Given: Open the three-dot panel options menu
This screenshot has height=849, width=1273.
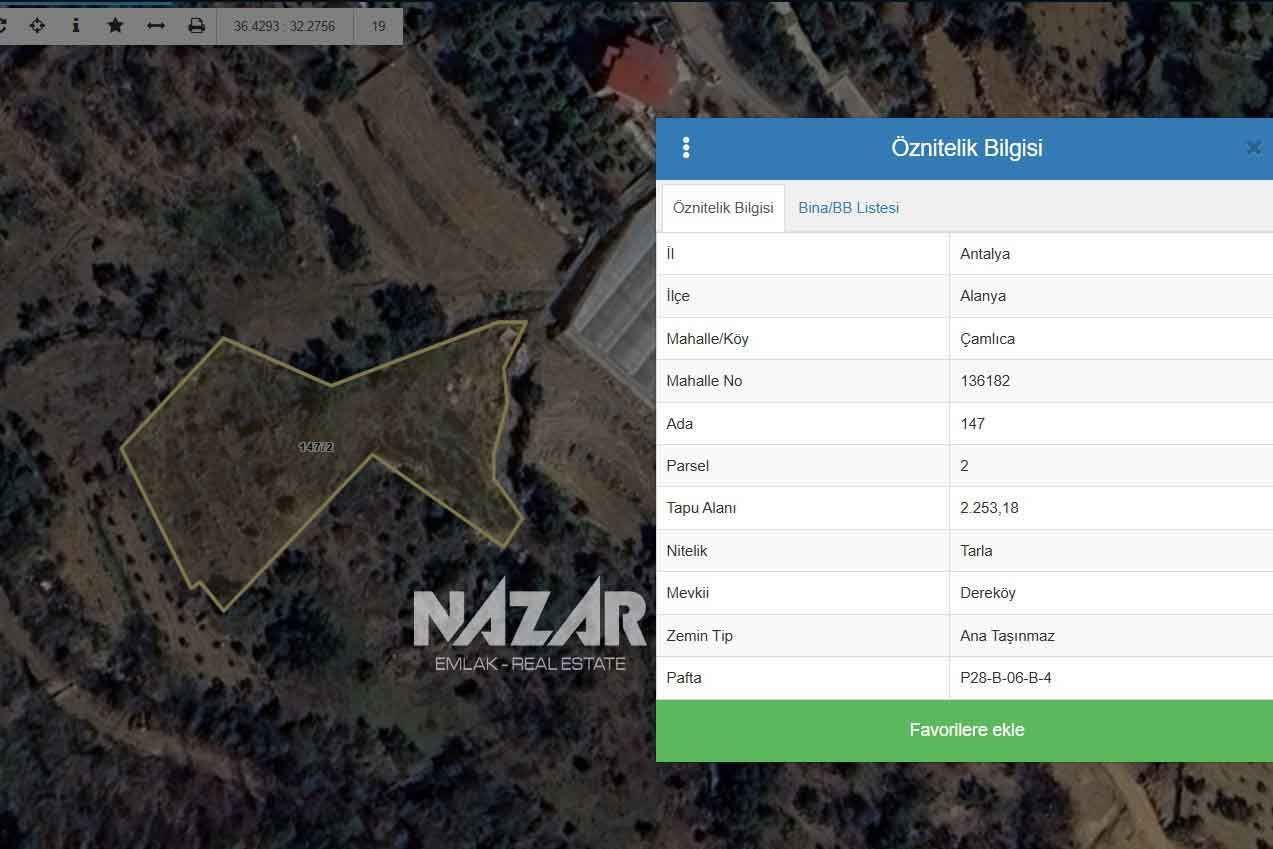Looking at the screenshot, I should click(x=686, y=148).
